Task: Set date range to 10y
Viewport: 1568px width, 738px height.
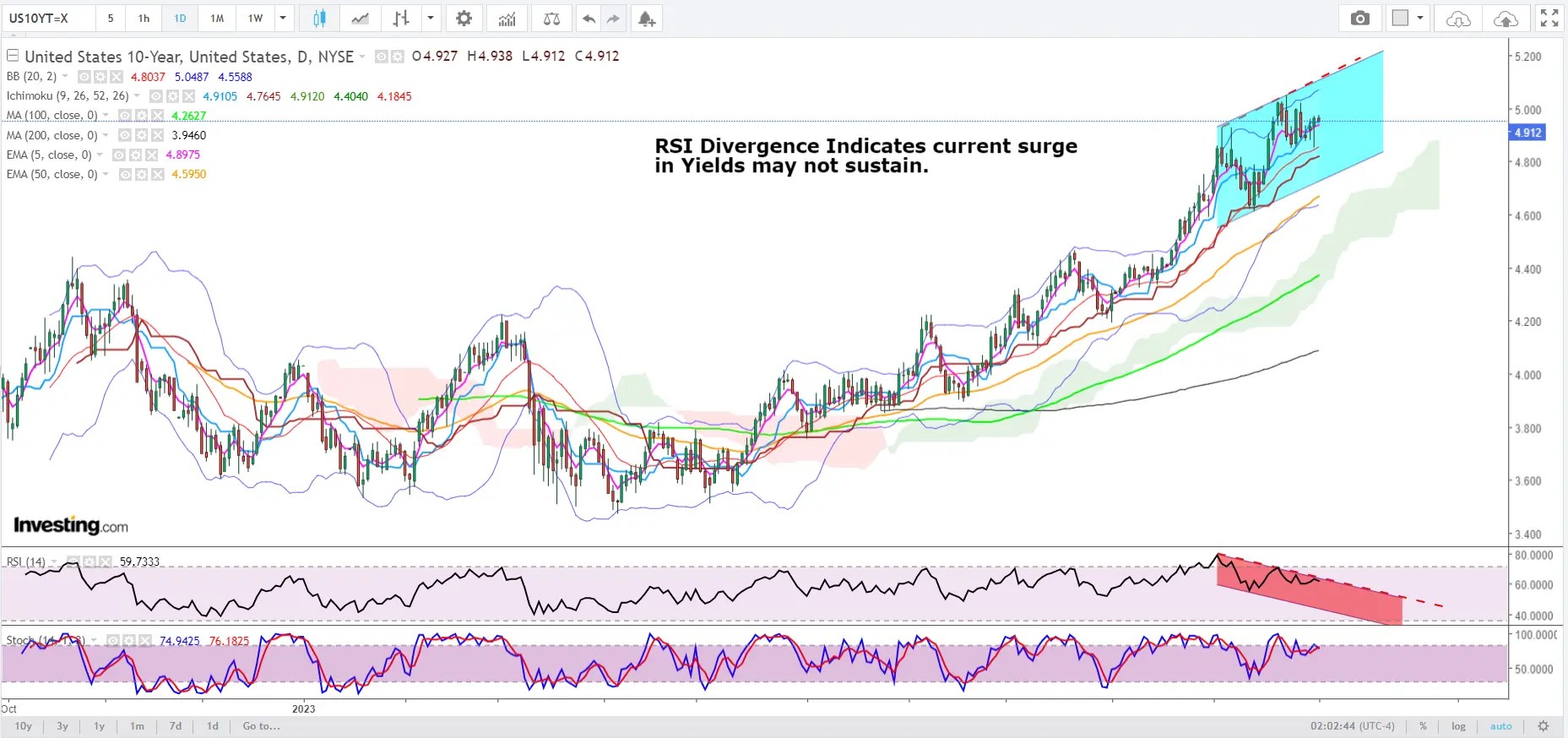Action: [x=24, y=726]
